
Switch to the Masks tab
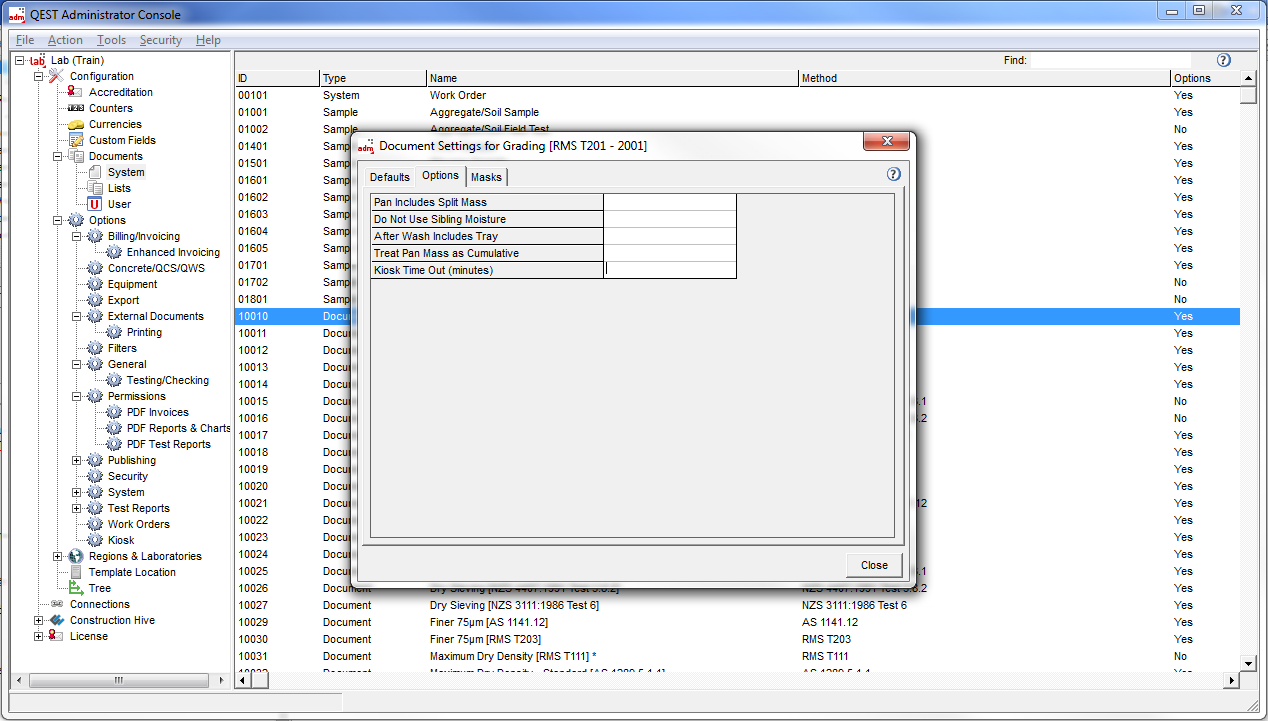(x=486, y=177)
